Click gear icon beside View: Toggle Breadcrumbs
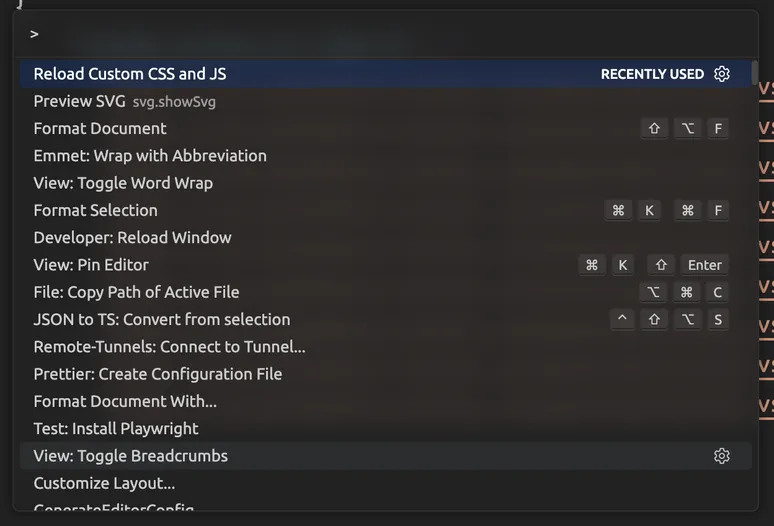This screenshot has height=526, width=774. (722, 456)
